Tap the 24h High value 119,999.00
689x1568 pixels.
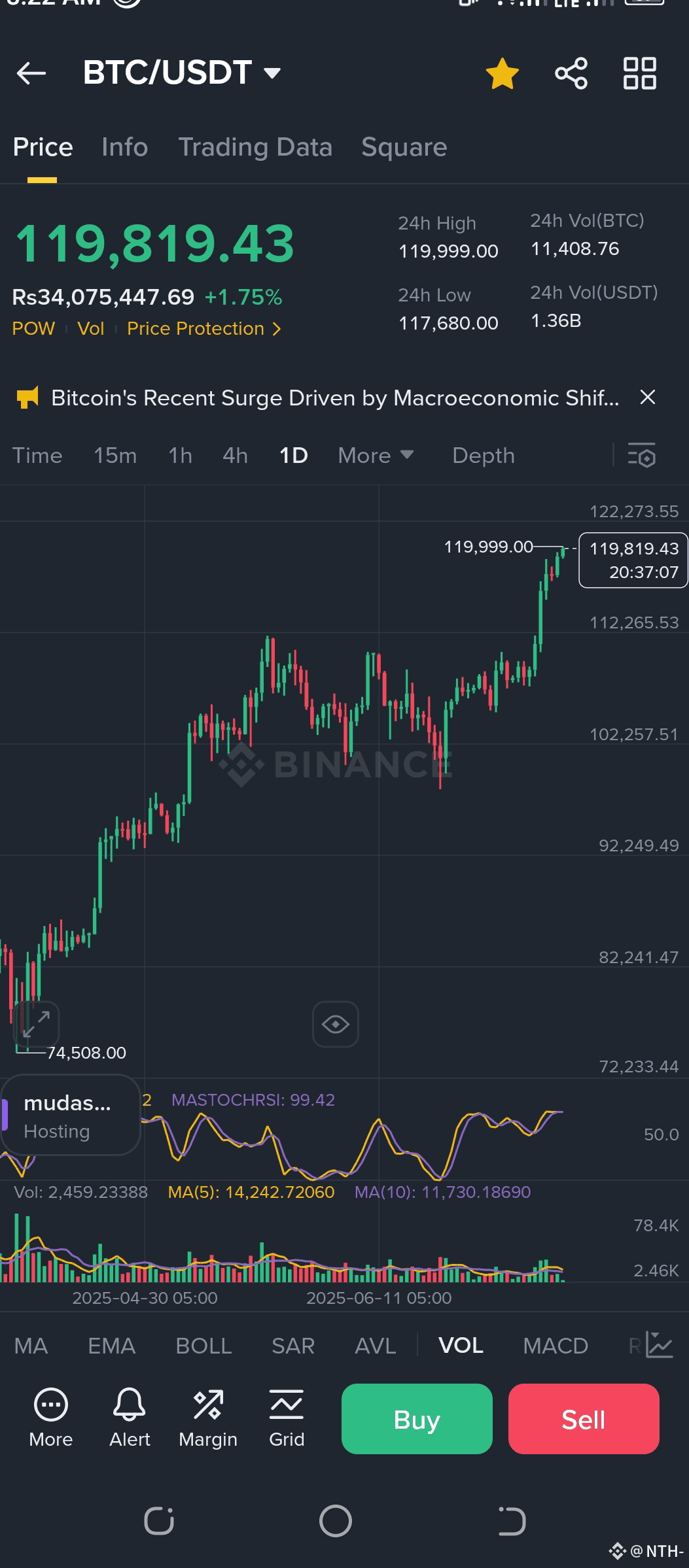448,251
